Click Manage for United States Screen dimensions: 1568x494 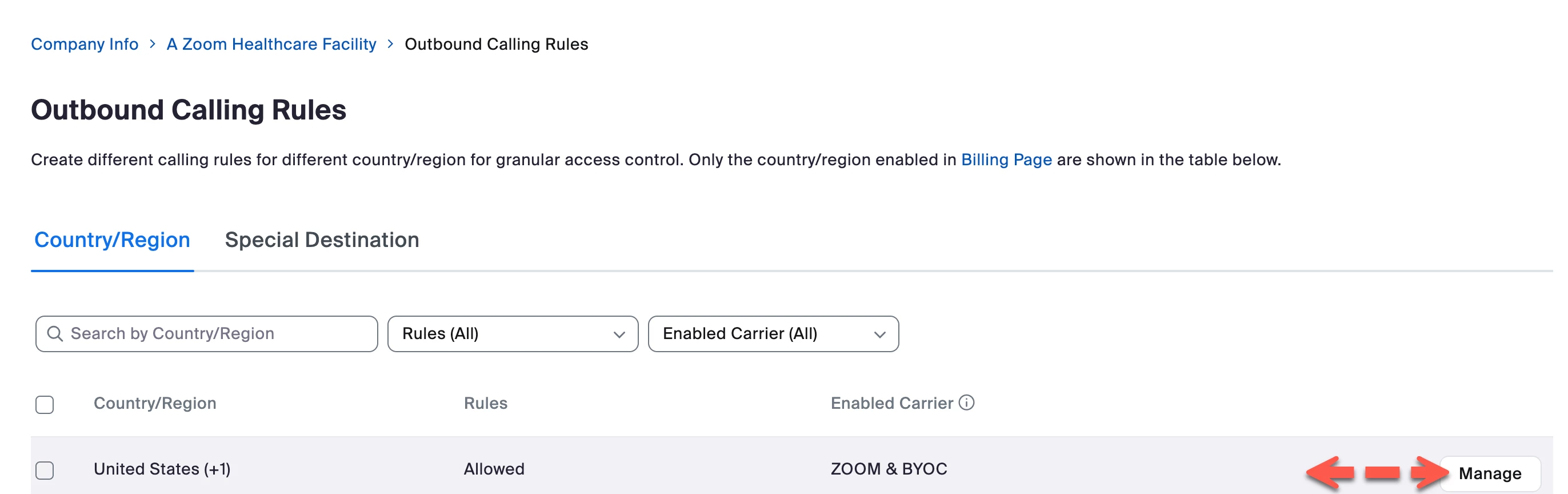tap(1490, 473)
